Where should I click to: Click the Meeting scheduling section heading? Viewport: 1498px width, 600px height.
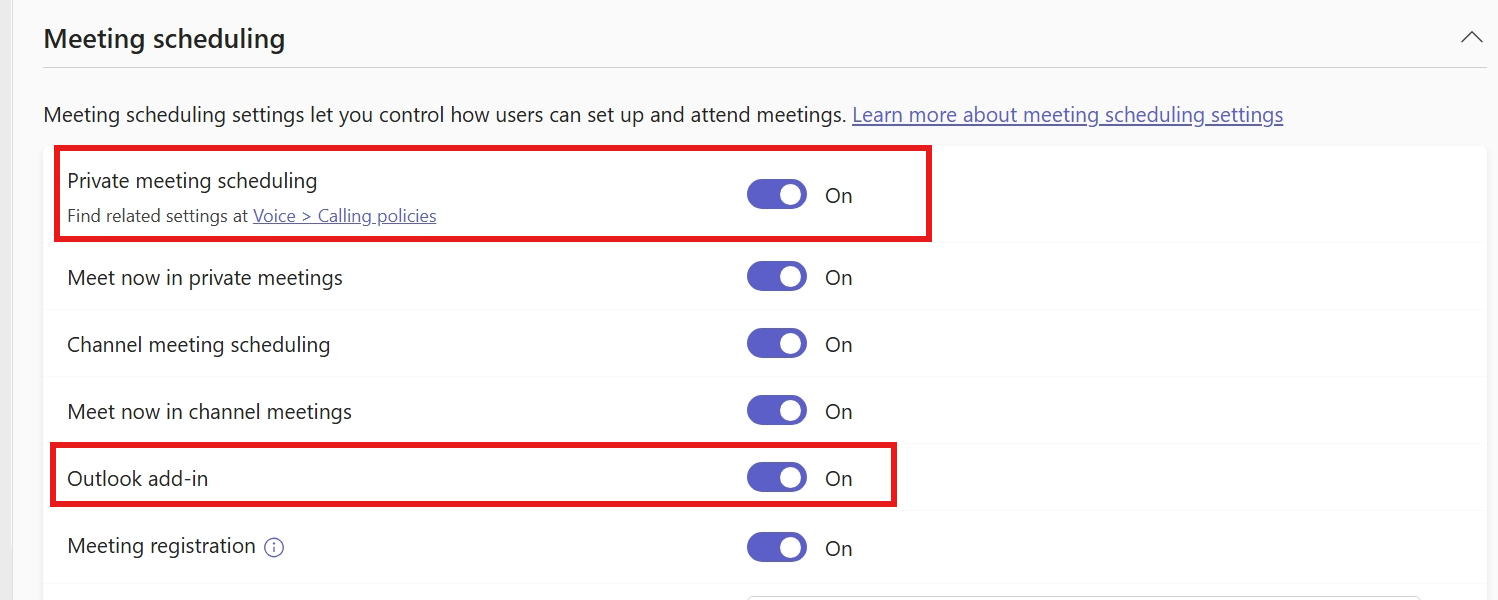click(165, 39)
